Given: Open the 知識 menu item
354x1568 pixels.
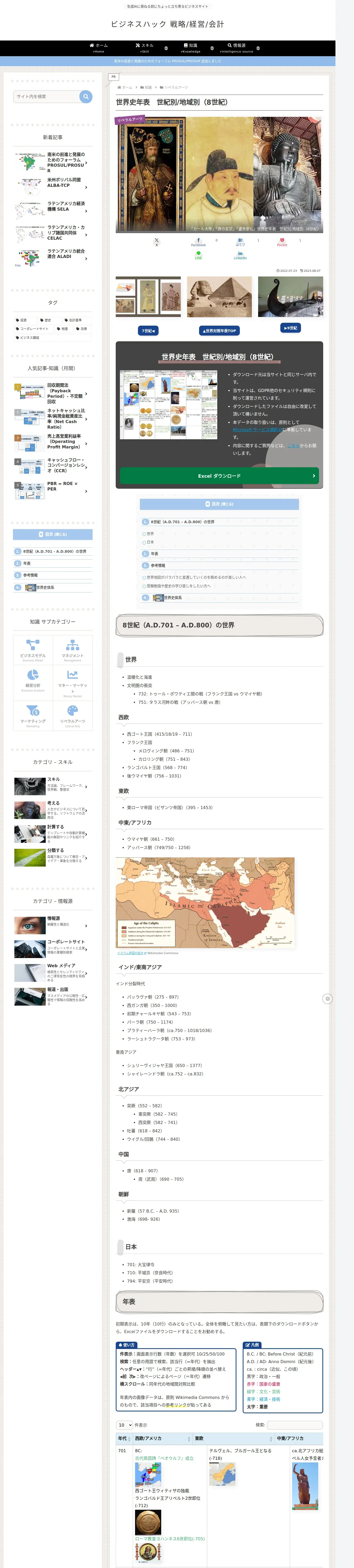Looking at the screenshot, I should tap(190, 48).
